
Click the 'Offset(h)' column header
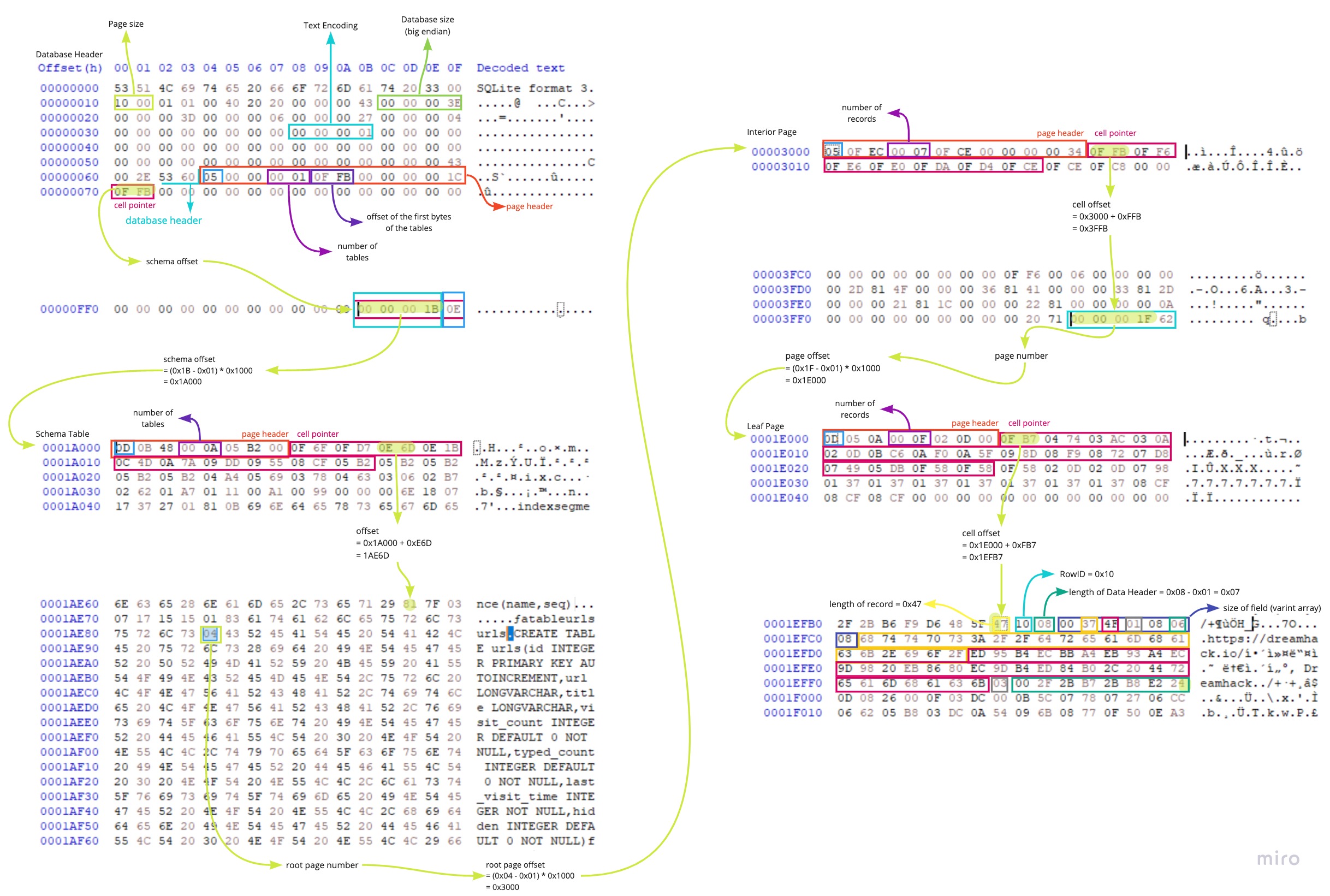pyautogui.click(x=70, y=68)
